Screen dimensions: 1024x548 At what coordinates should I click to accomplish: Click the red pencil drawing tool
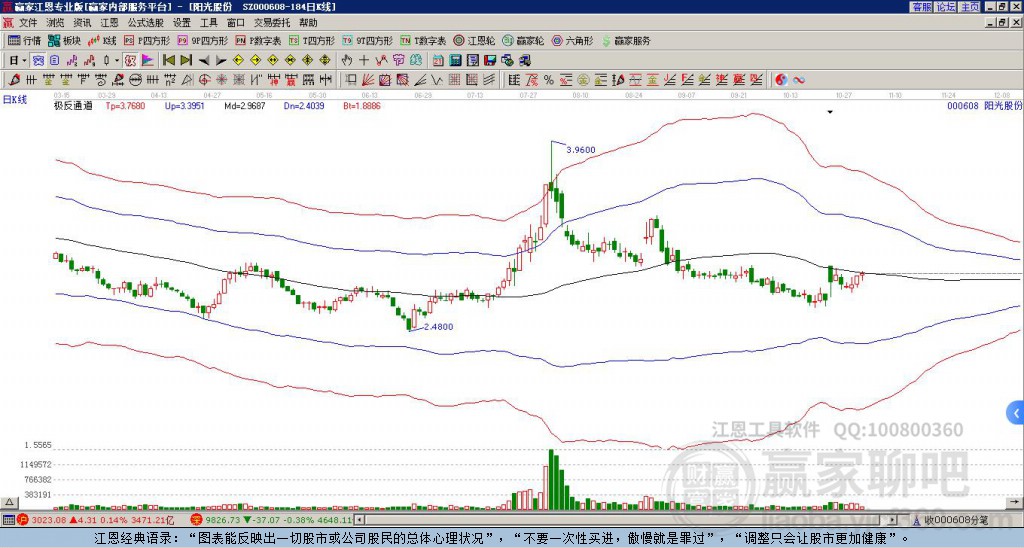point(14,80)
